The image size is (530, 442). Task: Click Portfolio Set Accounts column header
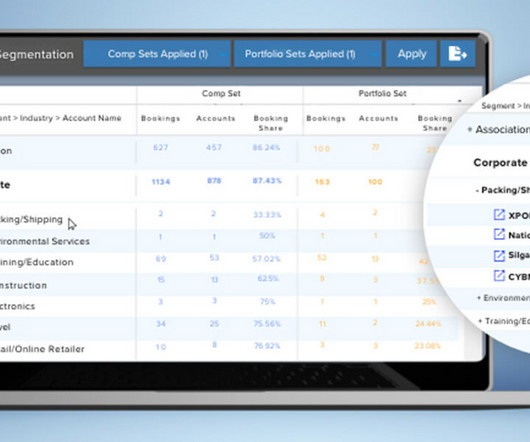point(378,118)
